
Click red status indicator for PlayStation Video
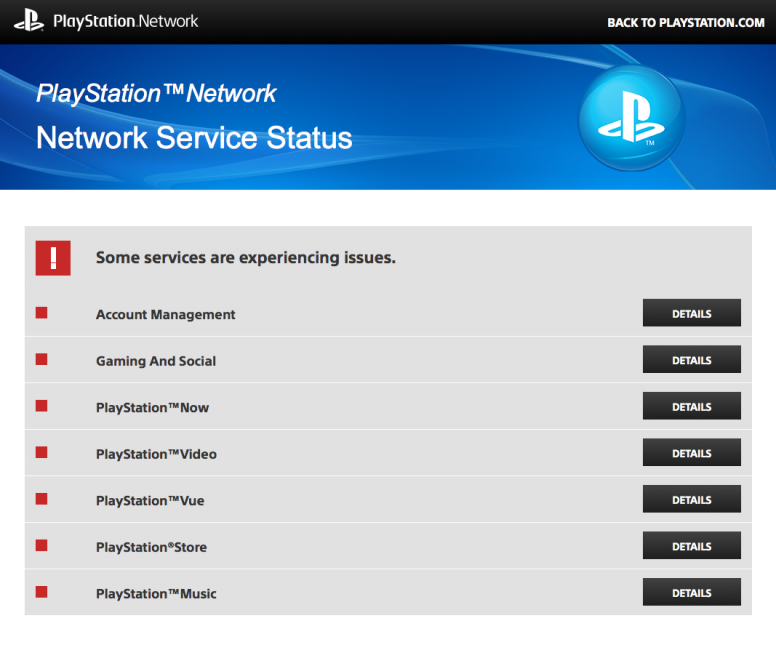tap(42, 452)
